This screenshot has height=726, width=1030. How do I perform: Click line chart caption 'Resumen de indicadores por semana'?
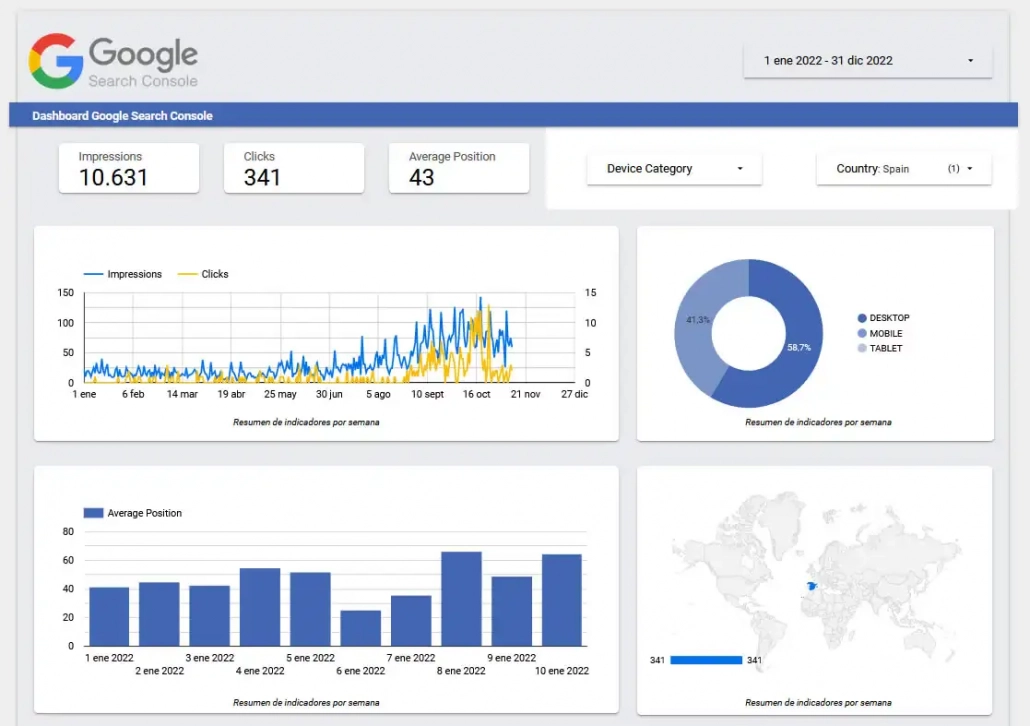coord(306,422)
